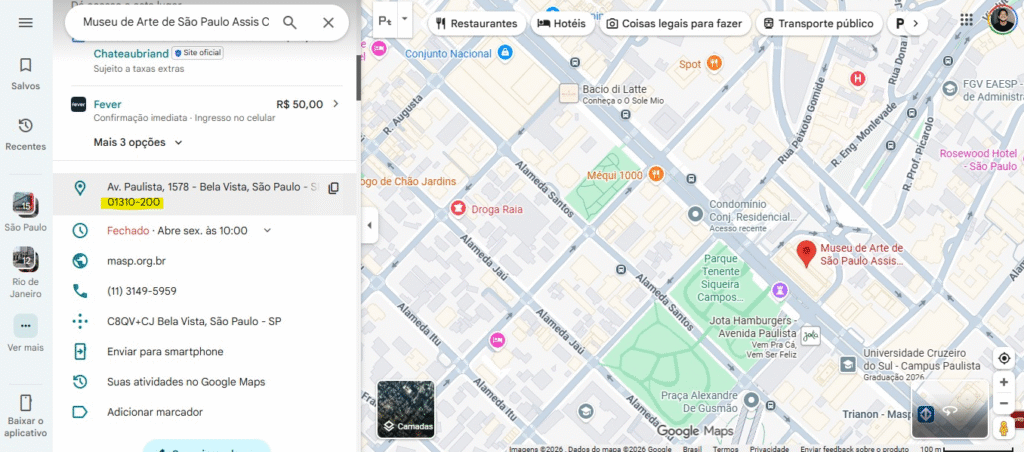
Task: Open the Google apps grid
Action: (x=966, y=20)
